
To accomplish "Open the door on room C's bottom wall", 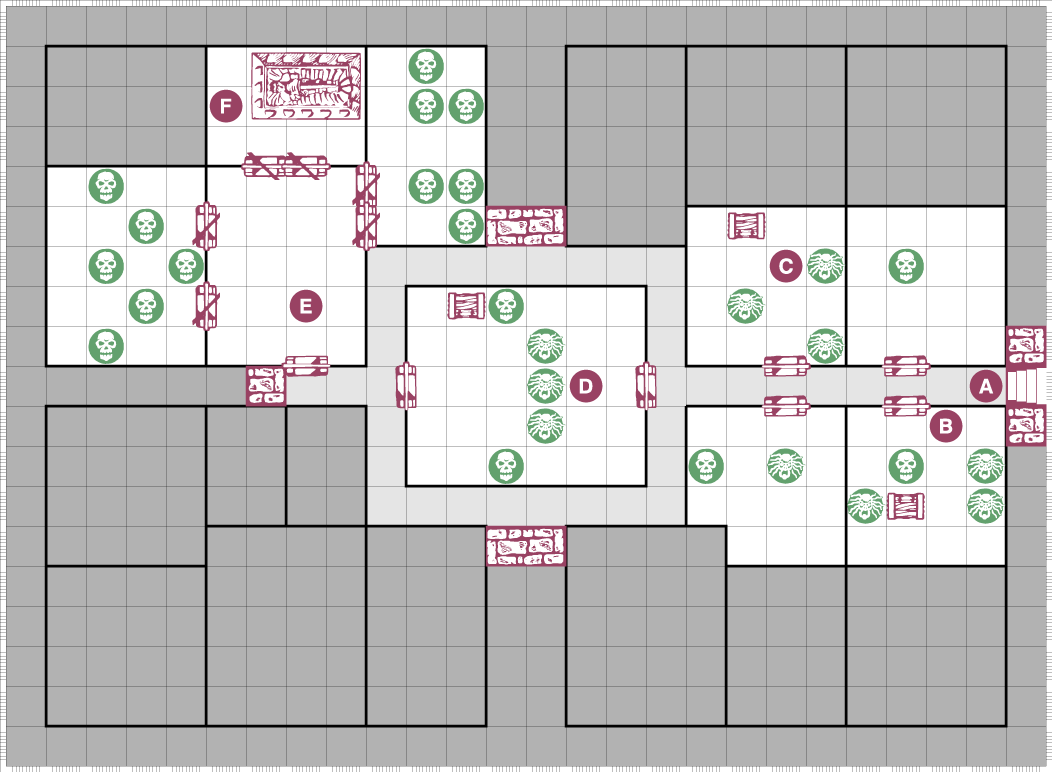I will [786, 366].
